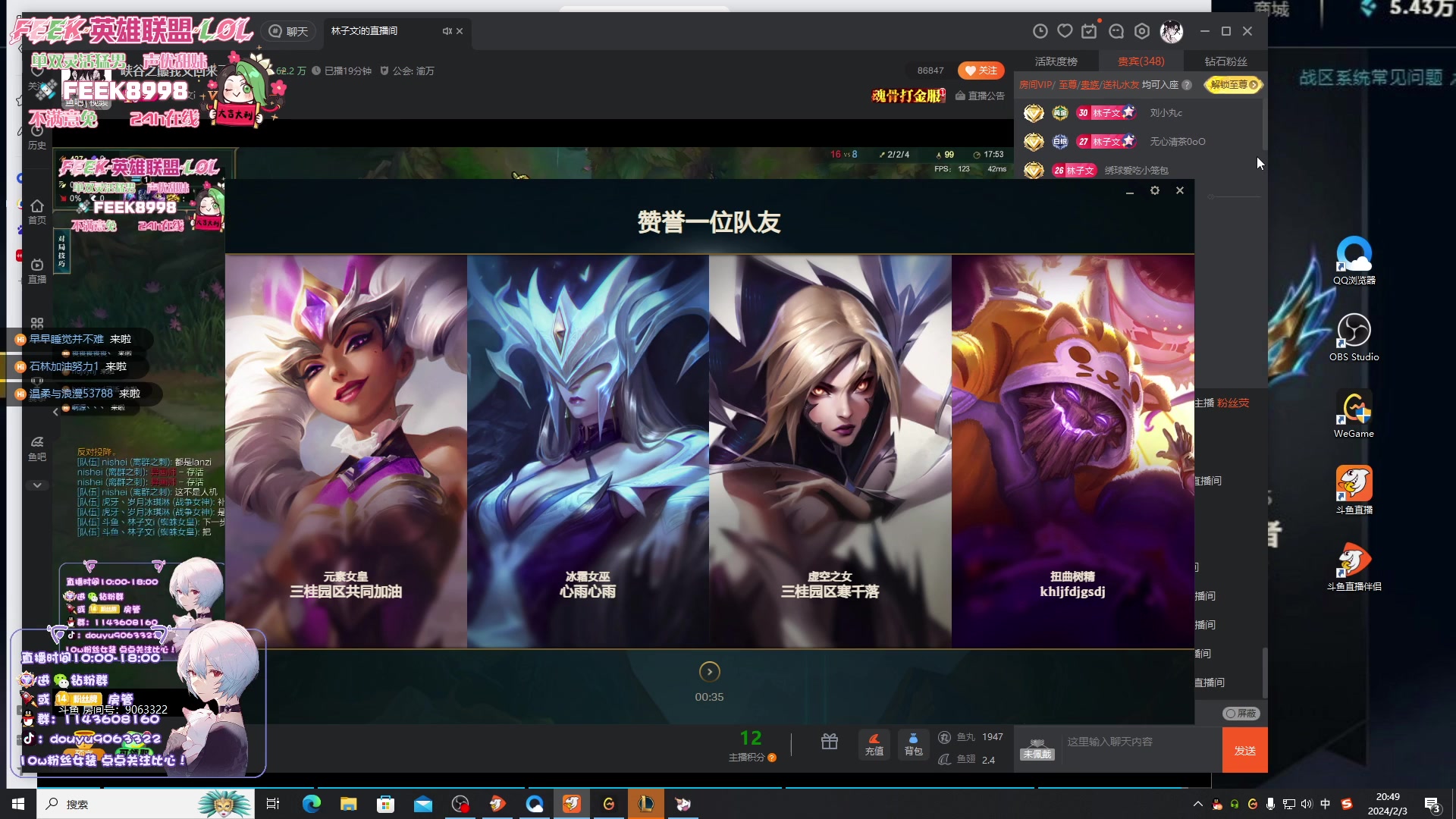Show hidden system tray icons

(x=1198, y=804)
